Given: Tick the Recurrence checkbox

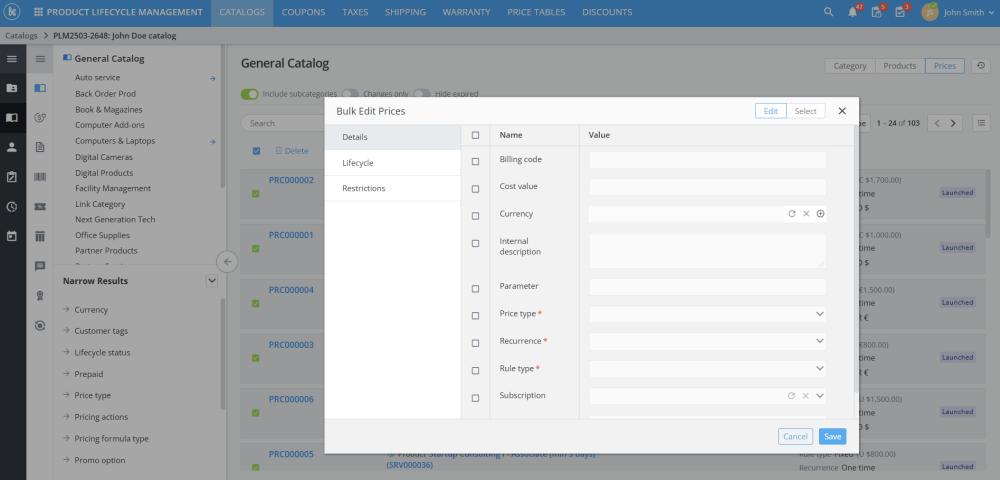Looking at the screenshot, I should (x=475, y=343).
